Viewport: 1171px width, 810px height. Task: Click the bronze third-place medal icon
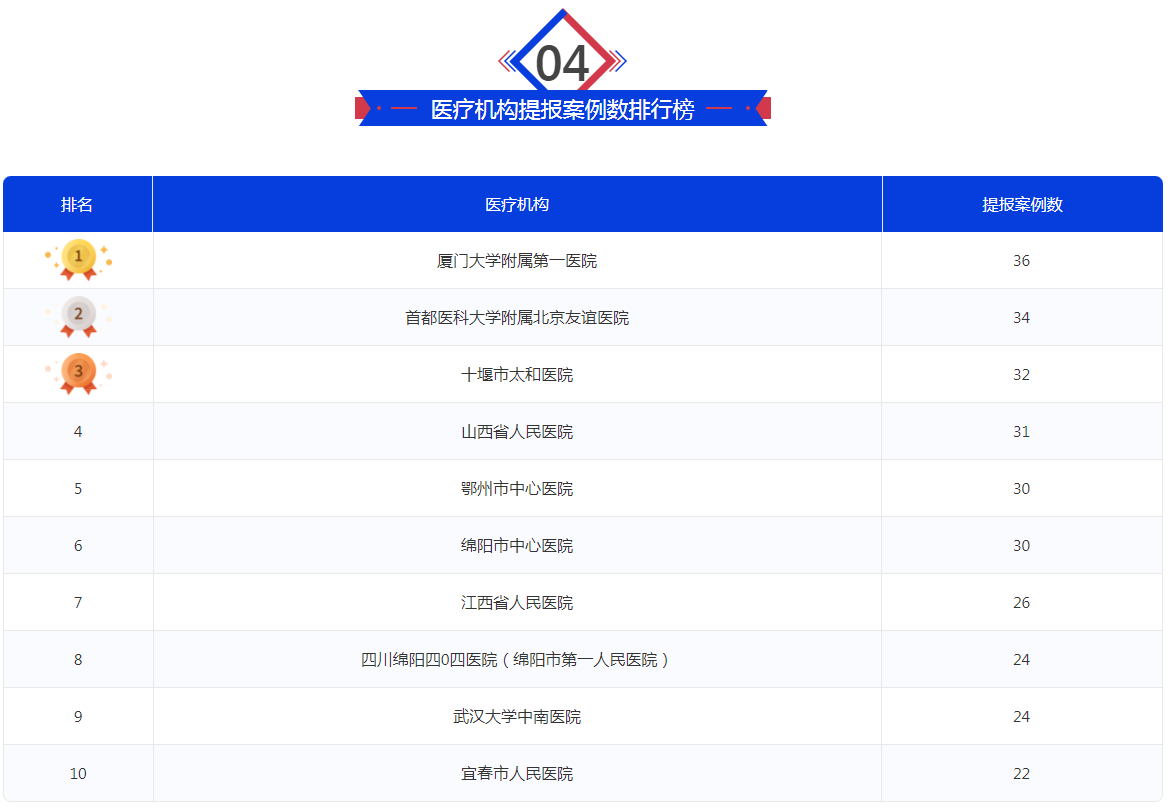[78, 373]
